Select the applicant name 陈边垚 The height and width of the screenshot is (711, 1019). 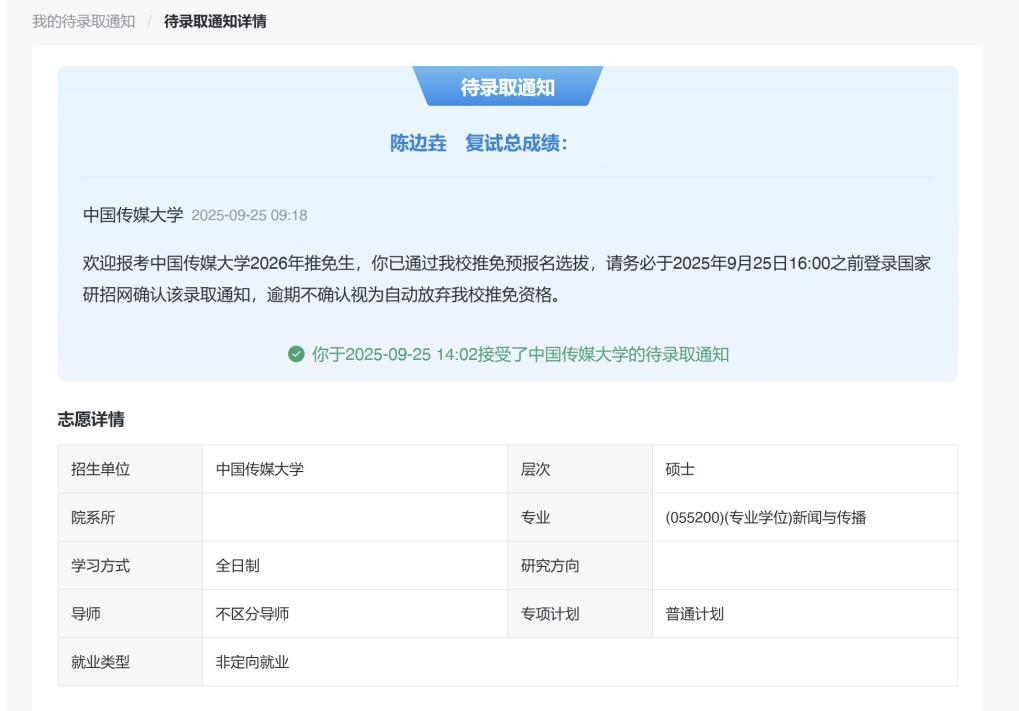[418, 144]
